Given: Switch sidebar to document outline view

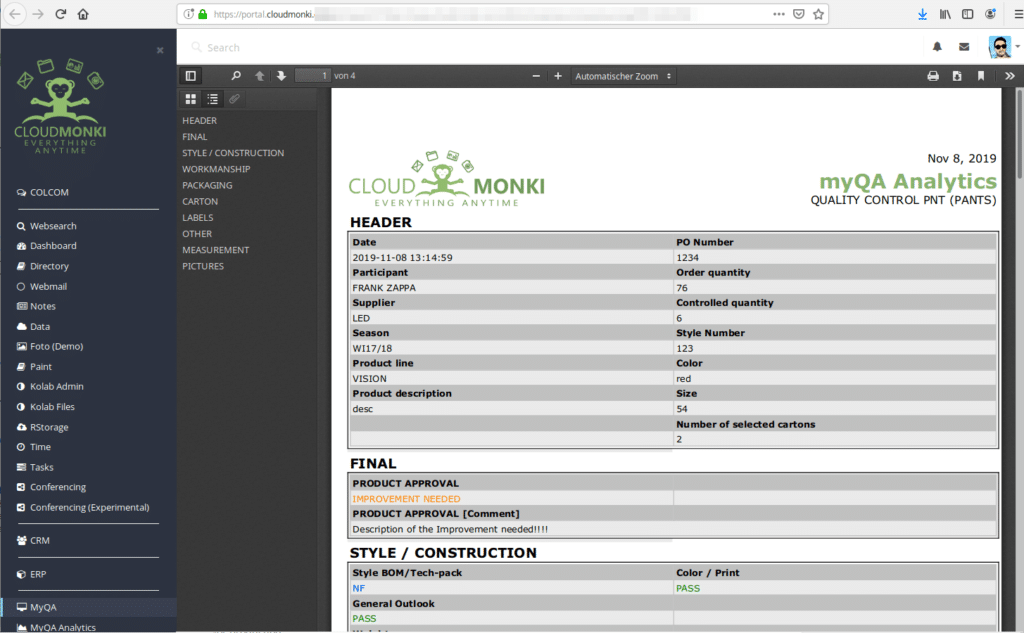Looking at the screenshot, I should [x=212, y=98].
